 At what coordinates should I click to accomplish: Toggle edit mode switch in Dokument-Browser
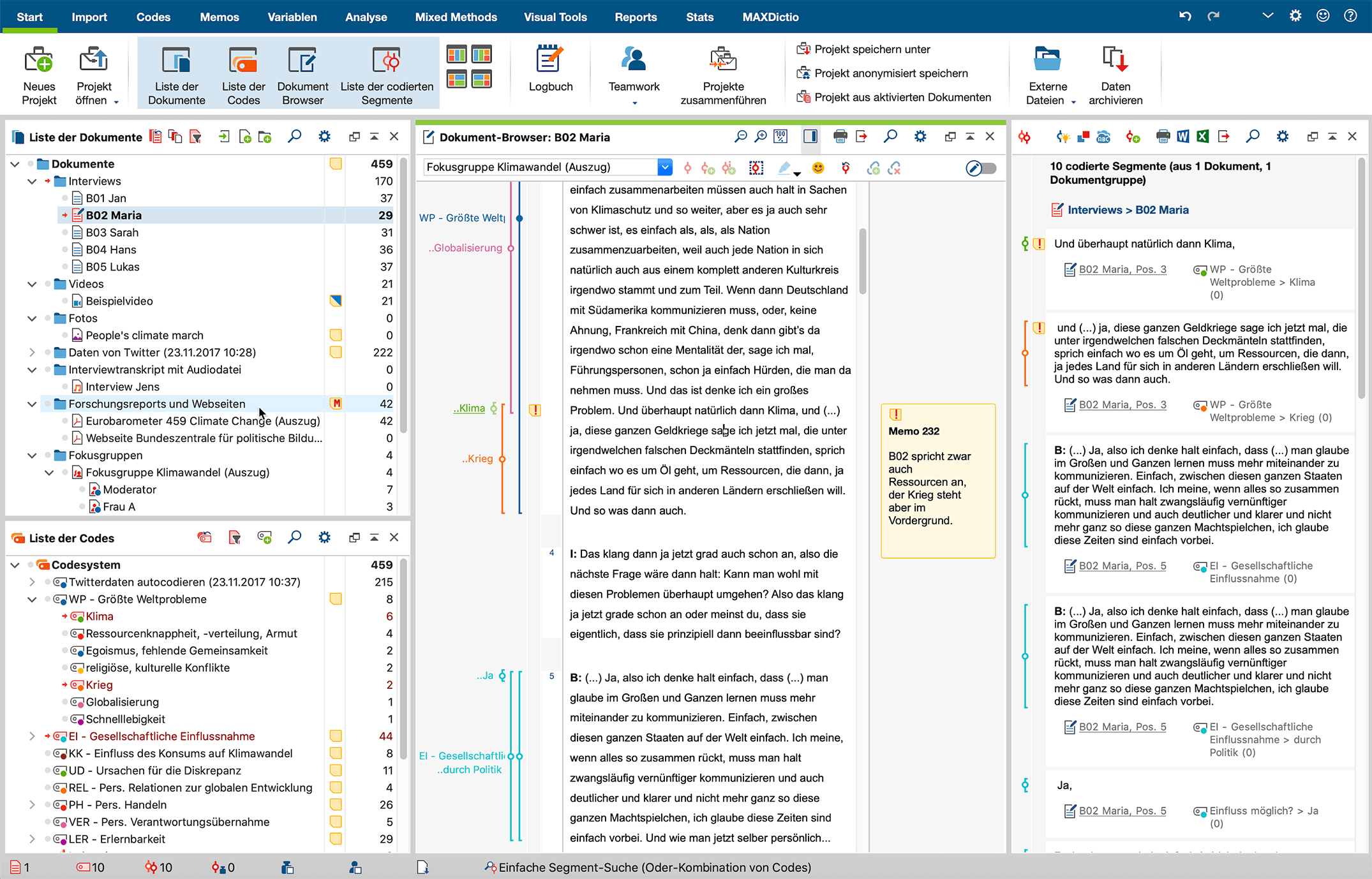coord(981,168)
